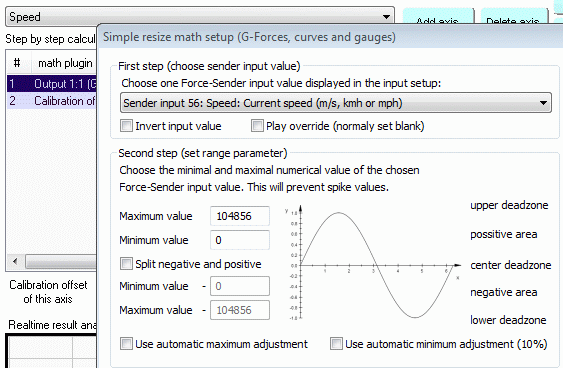Check Use automatic minimum adjustment (10%)
This screenshot has width=563, height=368.
(336, 344)
